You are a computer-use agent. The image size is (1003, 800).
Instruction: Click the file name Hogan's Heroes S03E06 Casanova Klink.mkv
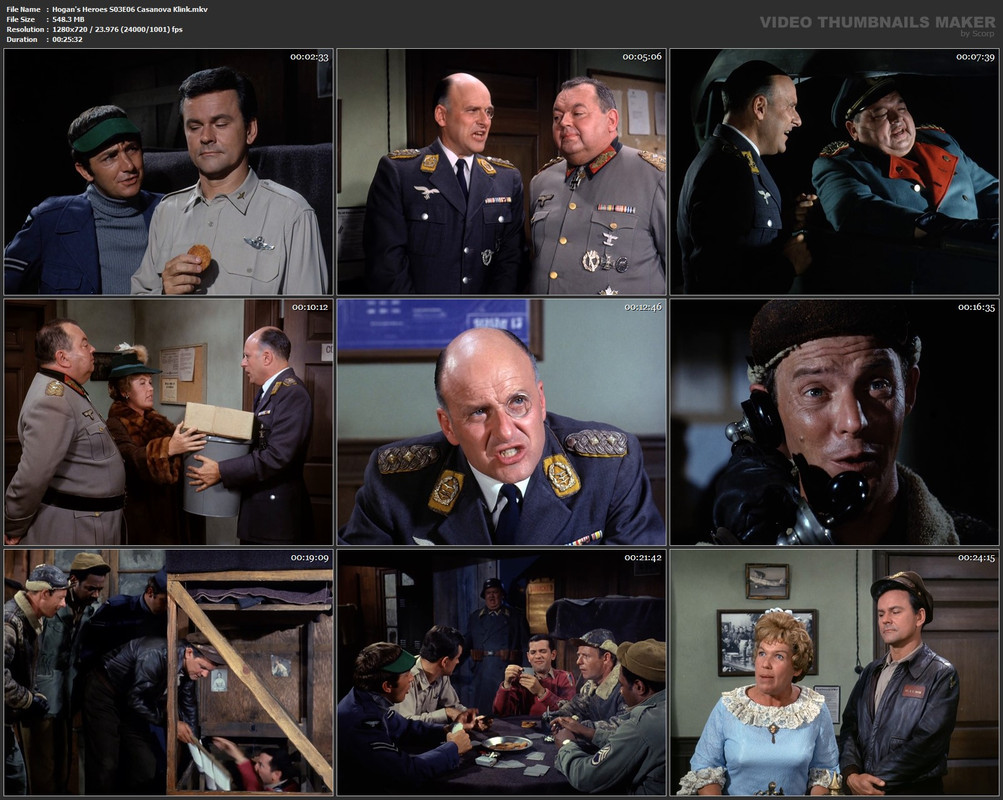pos(130,9)
